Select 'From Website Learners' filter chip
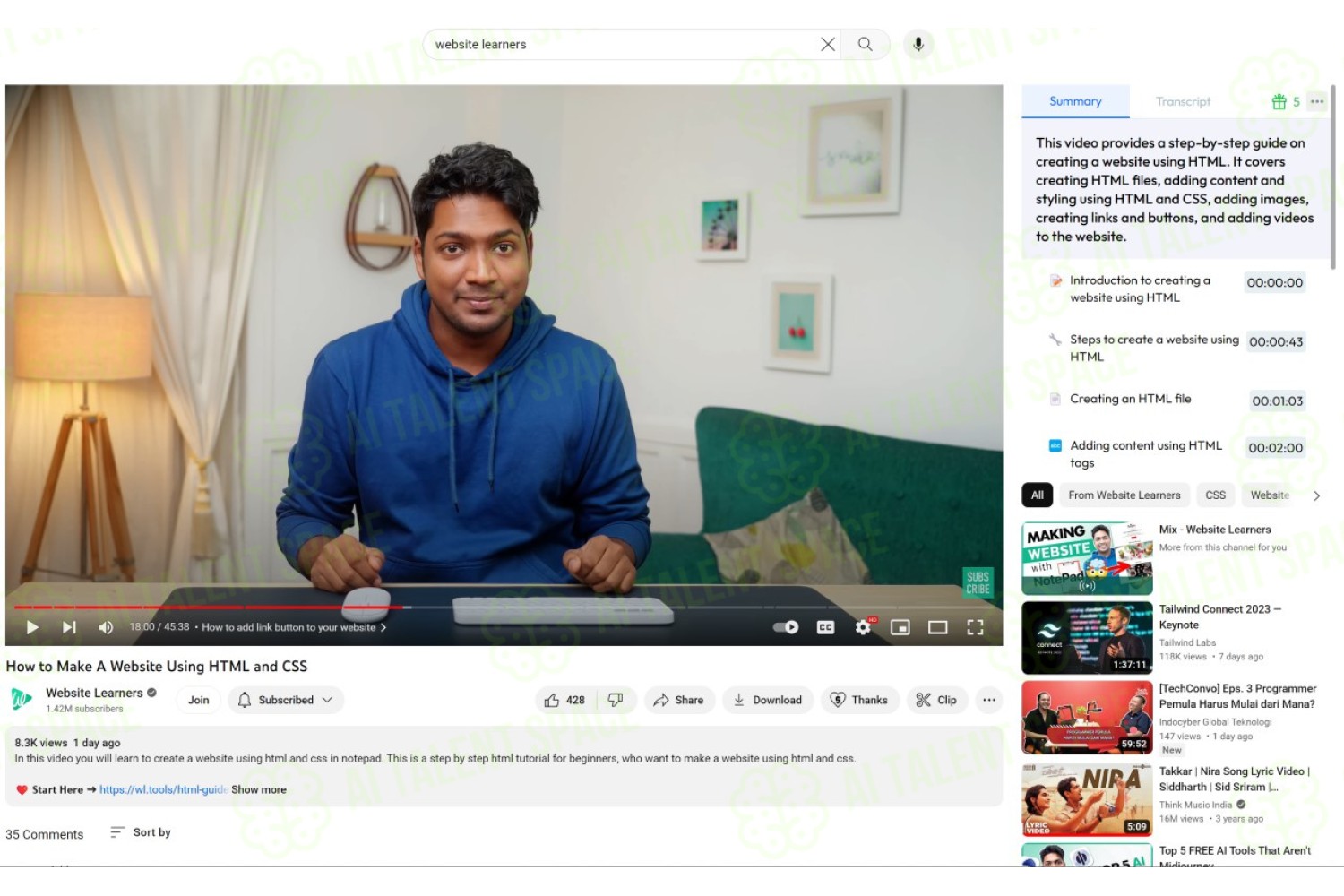This screenshot has width=1344, height=896. 1124,495
